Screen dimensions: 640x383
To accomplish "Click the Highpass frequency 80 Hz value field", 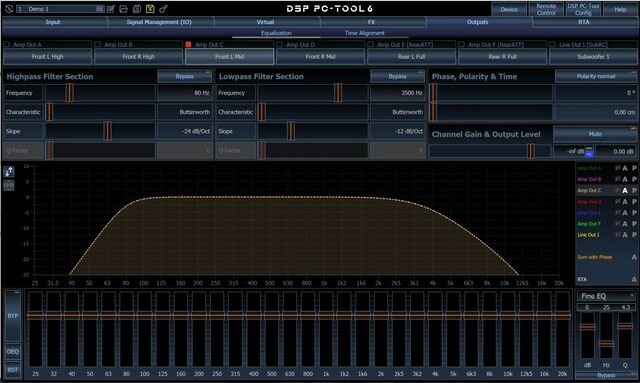I will (184, 93).
